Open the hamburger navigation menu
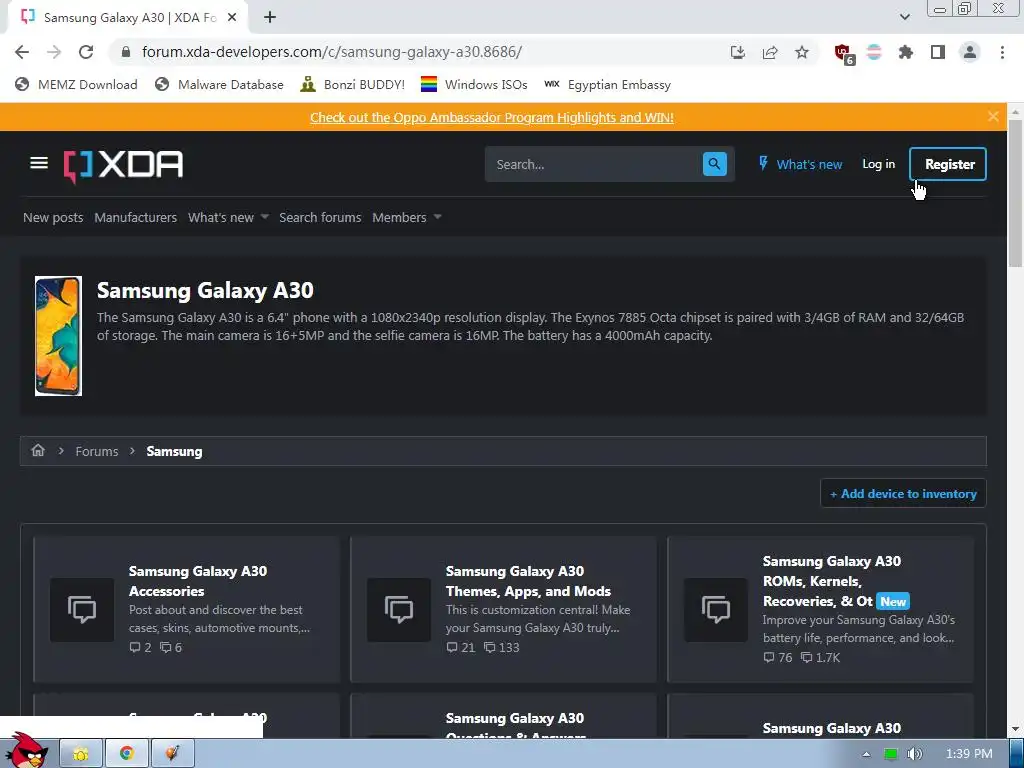The width and height of the screenshot is (1024, 768). click(39, 163)
